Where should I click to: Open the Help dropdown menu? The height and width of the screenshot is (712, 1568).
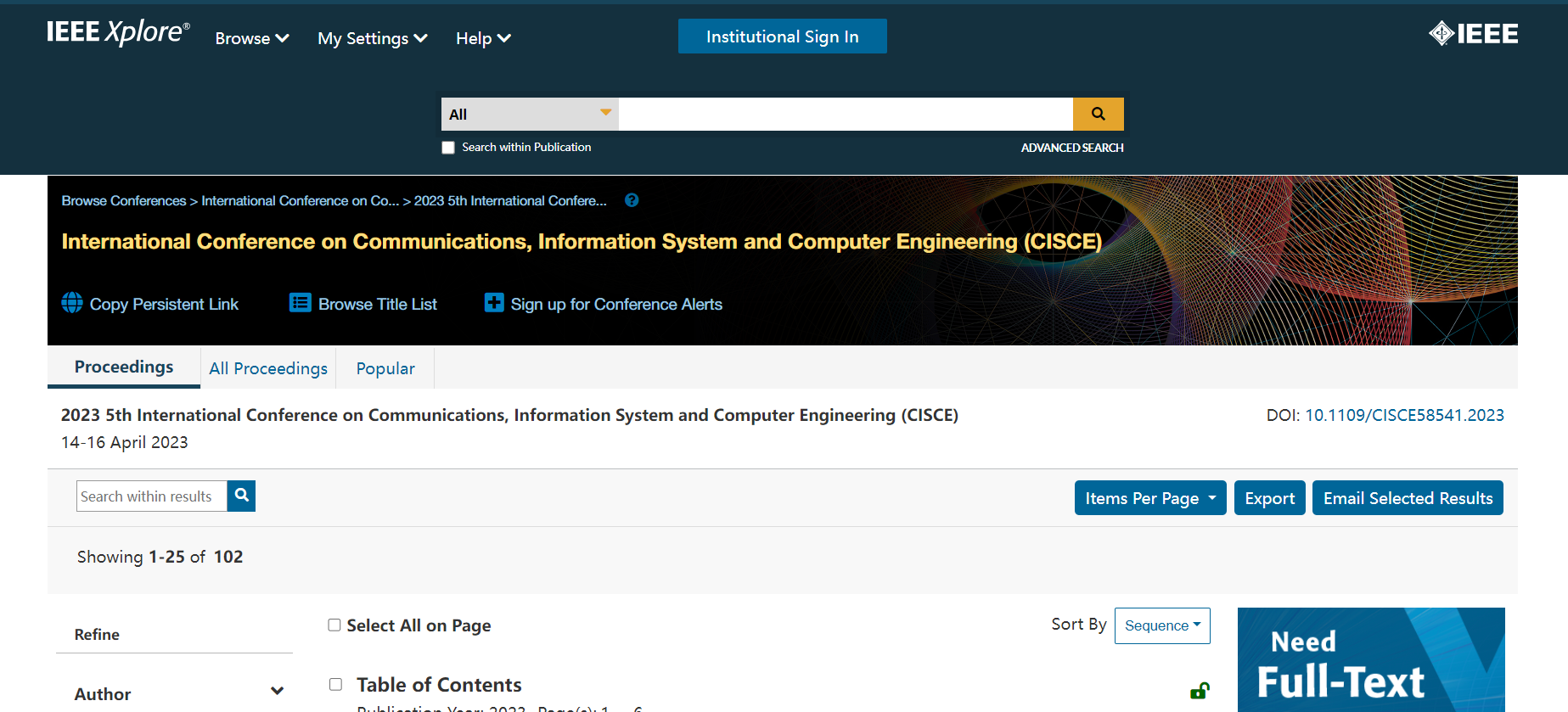click(483, 38)
